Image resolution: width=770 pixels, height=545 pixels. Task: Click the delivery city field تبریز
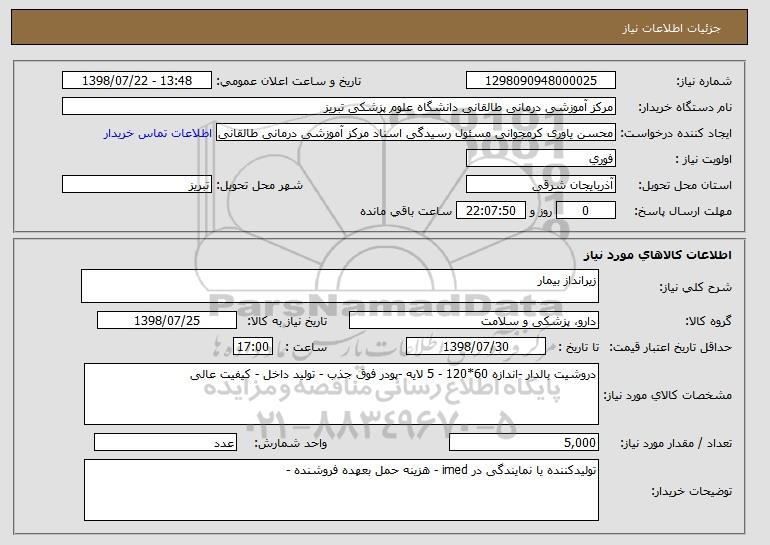pos(137,185)
